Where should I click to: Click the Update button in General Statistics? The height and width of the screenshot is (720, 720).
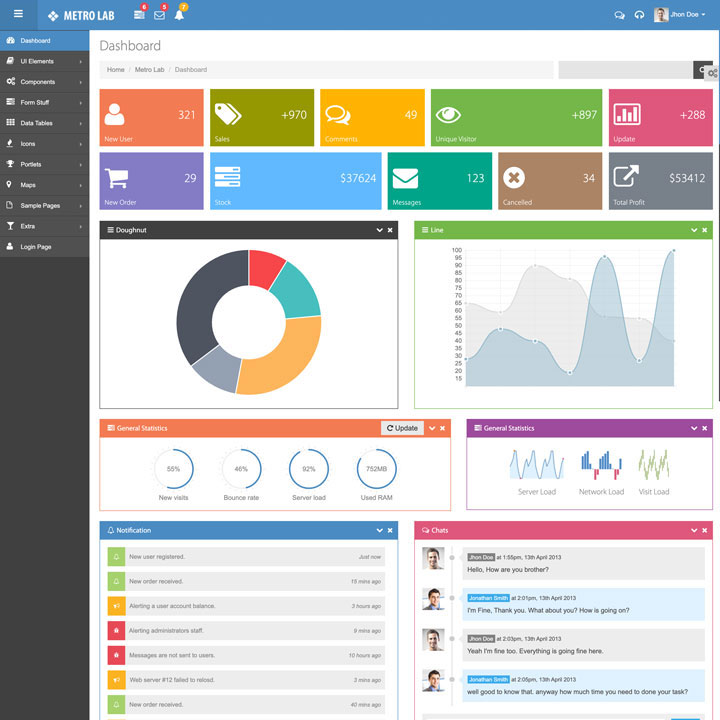coord(402,428)
